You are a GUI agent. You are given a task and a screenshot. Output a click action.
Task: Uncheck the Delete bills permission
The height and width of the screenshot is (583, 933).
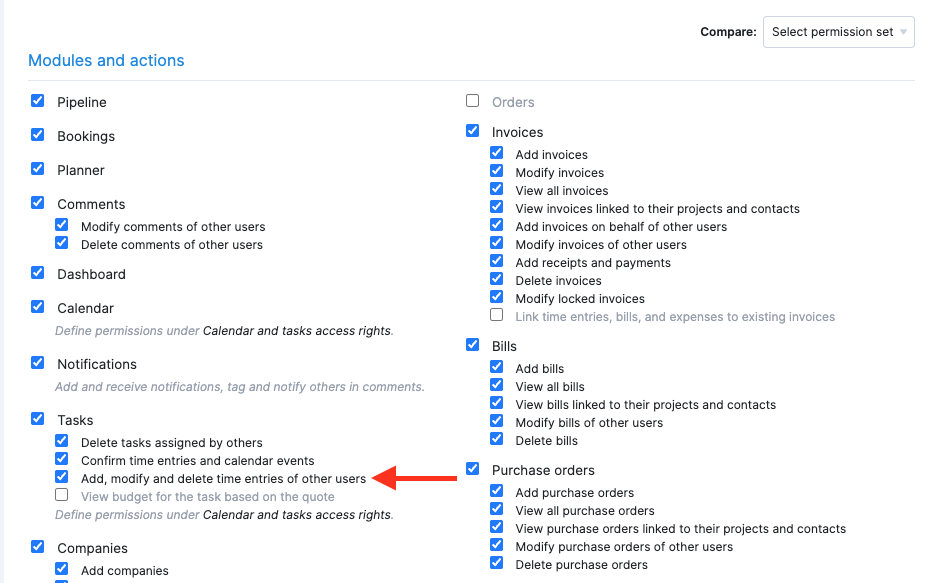click(497, 439)
